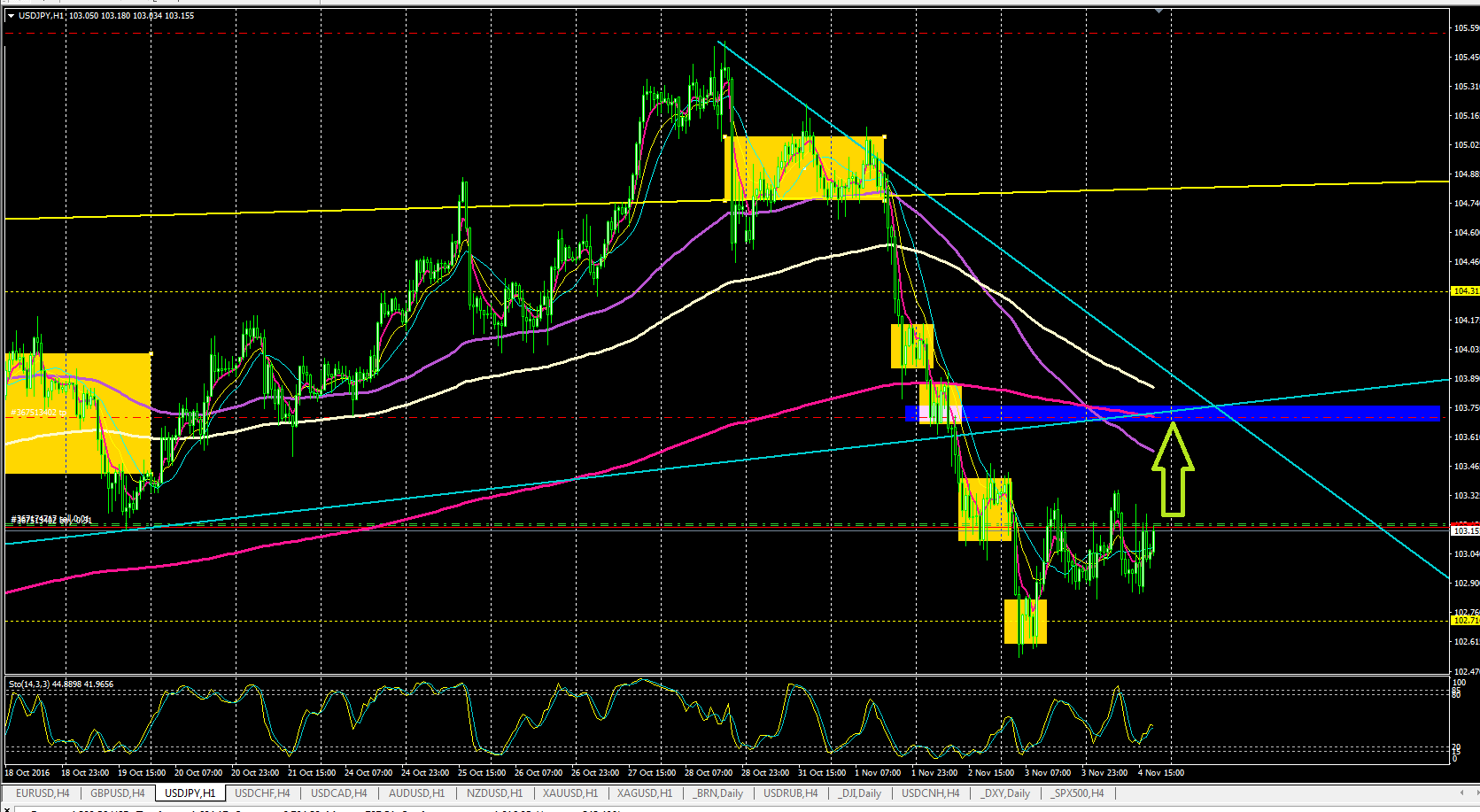
Task: Click the 28 Oct 07:00 time label
Action: tap(709, 772)
